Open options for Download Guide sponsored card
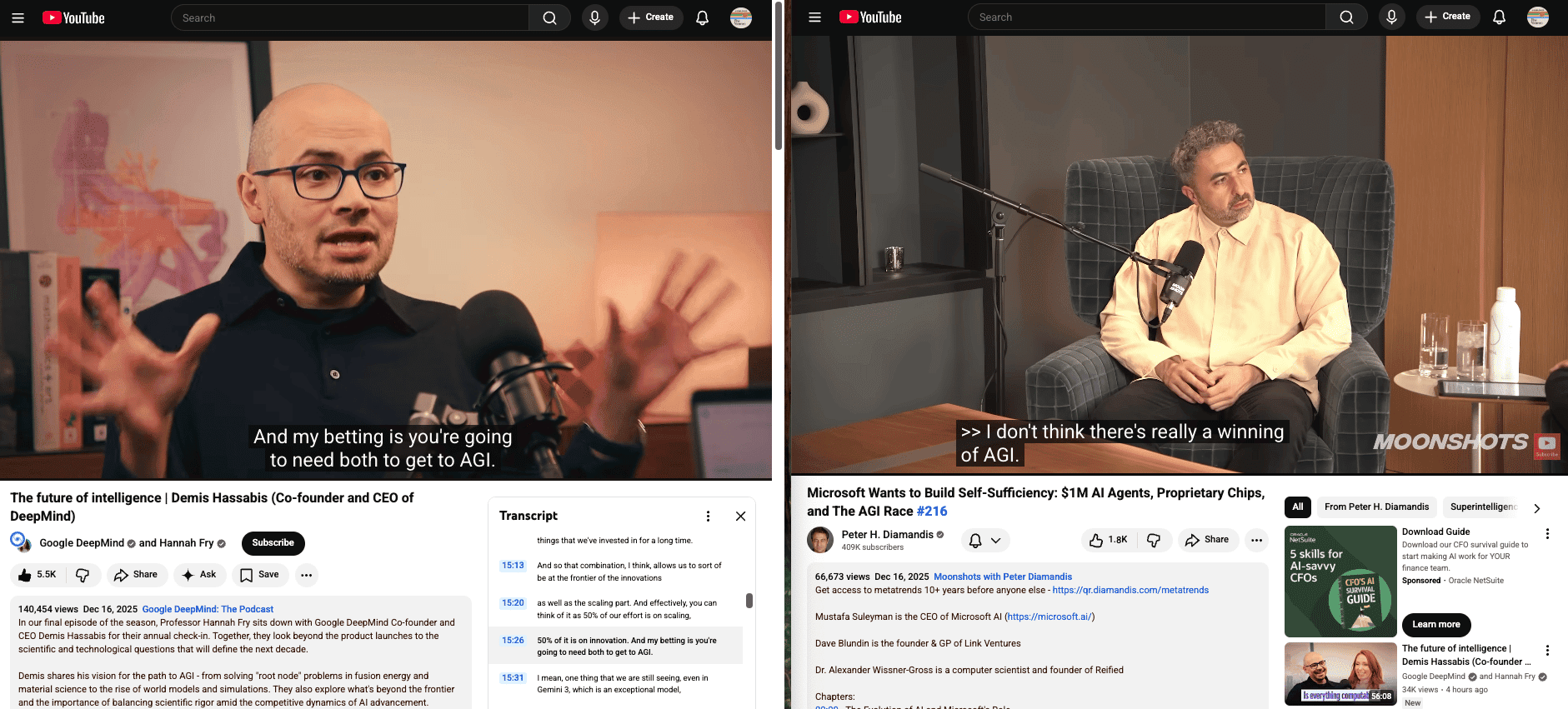 click(x=1547, y=534)
